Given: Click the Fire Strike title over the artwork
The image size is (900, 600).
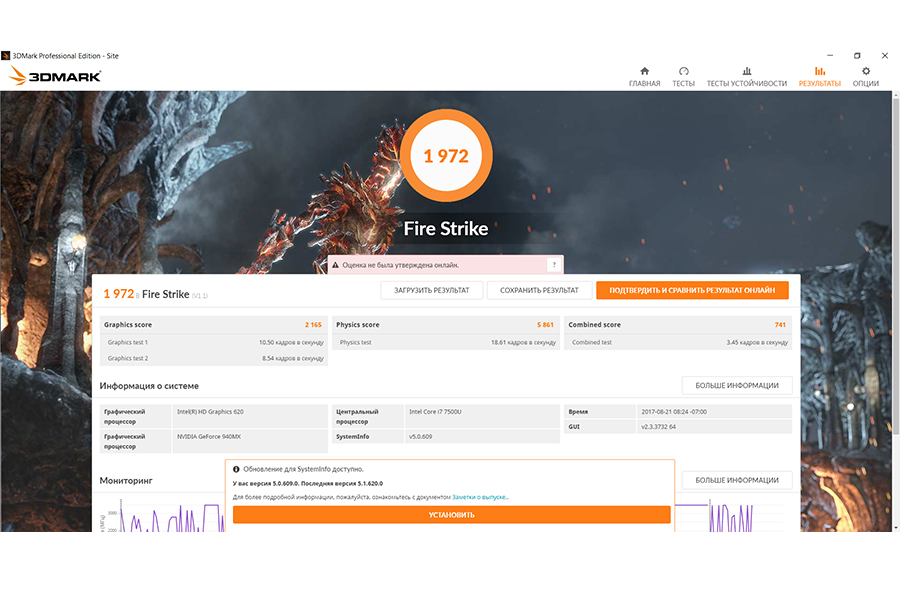Looking at the screenshot, I should pyautogui.click(x=446, y=229).
